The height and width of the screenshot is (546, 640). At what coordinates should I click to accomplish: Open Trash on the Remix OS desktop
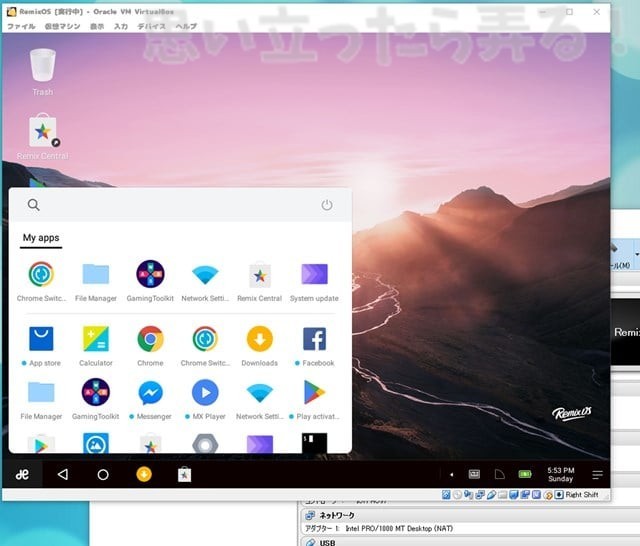point(42,72)
